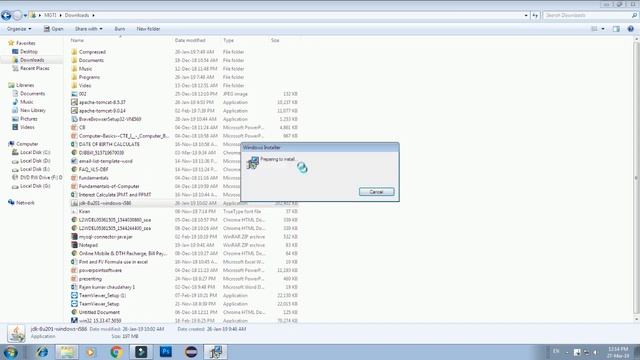Click the Downloads breadcrumb in address bar
Viewport: 640px width, 360px height.
77,15
